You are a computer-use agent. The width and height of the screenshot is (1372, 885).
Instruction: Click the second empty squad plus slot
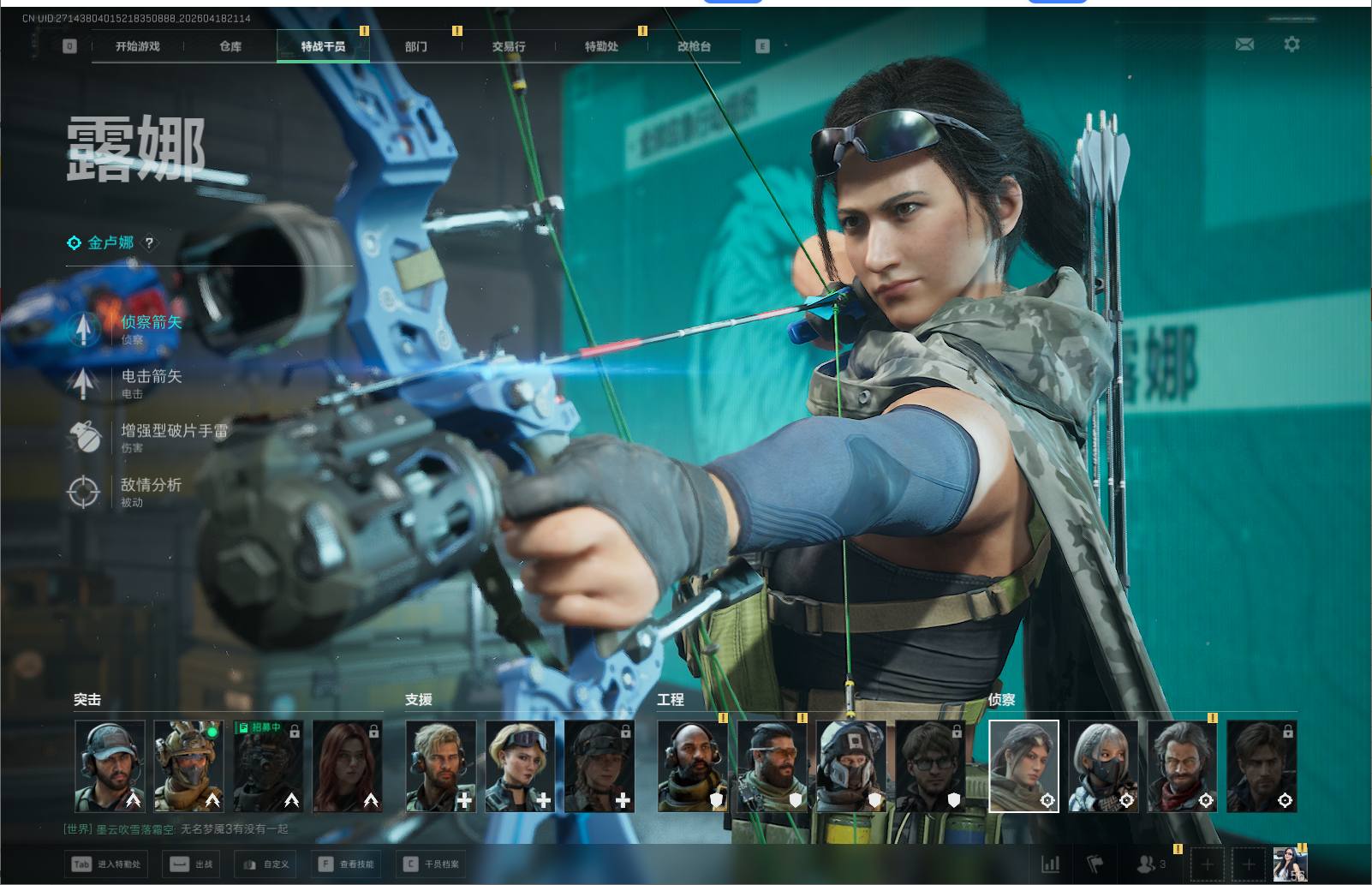pos(1249,864)
